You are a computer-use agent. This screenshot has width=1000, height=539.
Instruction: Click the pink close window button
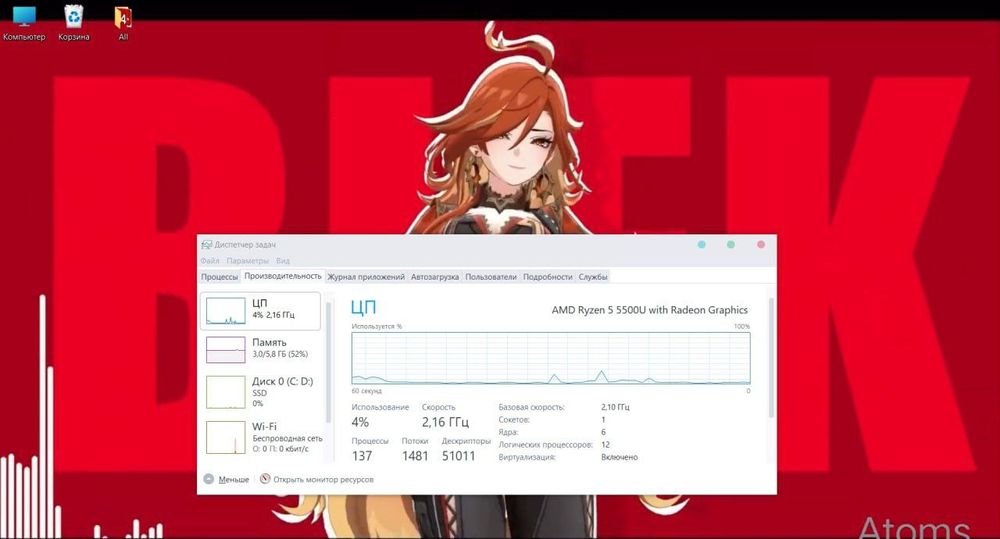click(x=761, y=244)
